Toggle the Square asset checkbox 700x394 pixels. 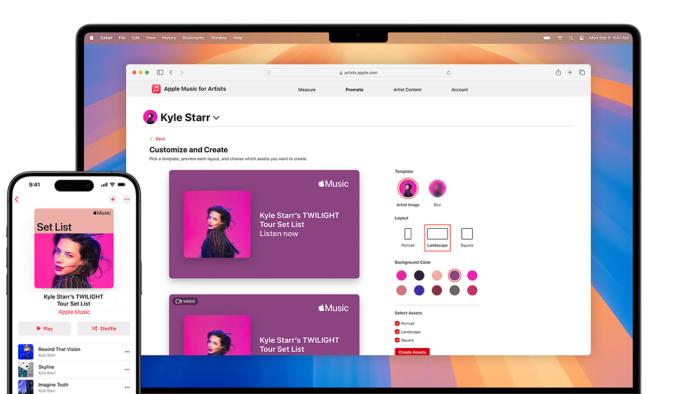tap(397, 340)
